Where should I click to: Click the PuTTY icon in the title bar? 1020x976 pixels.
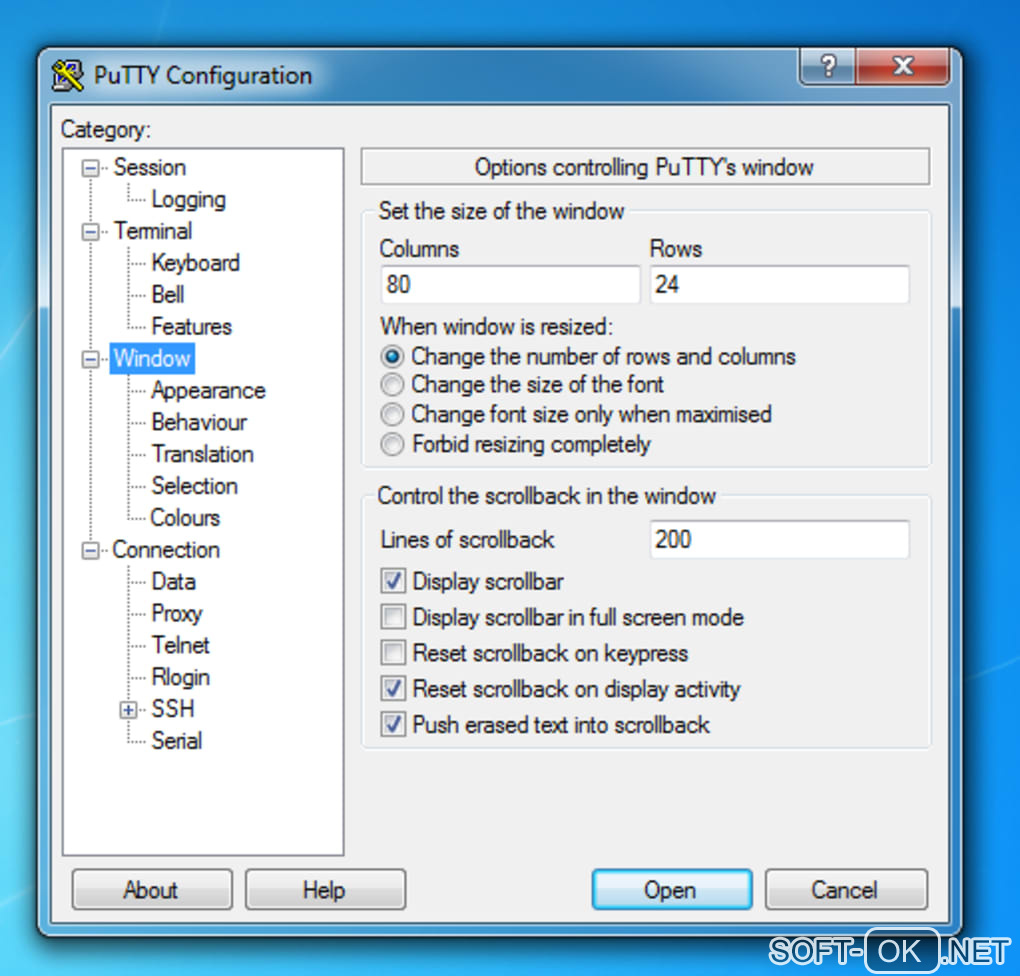point(68,75)
